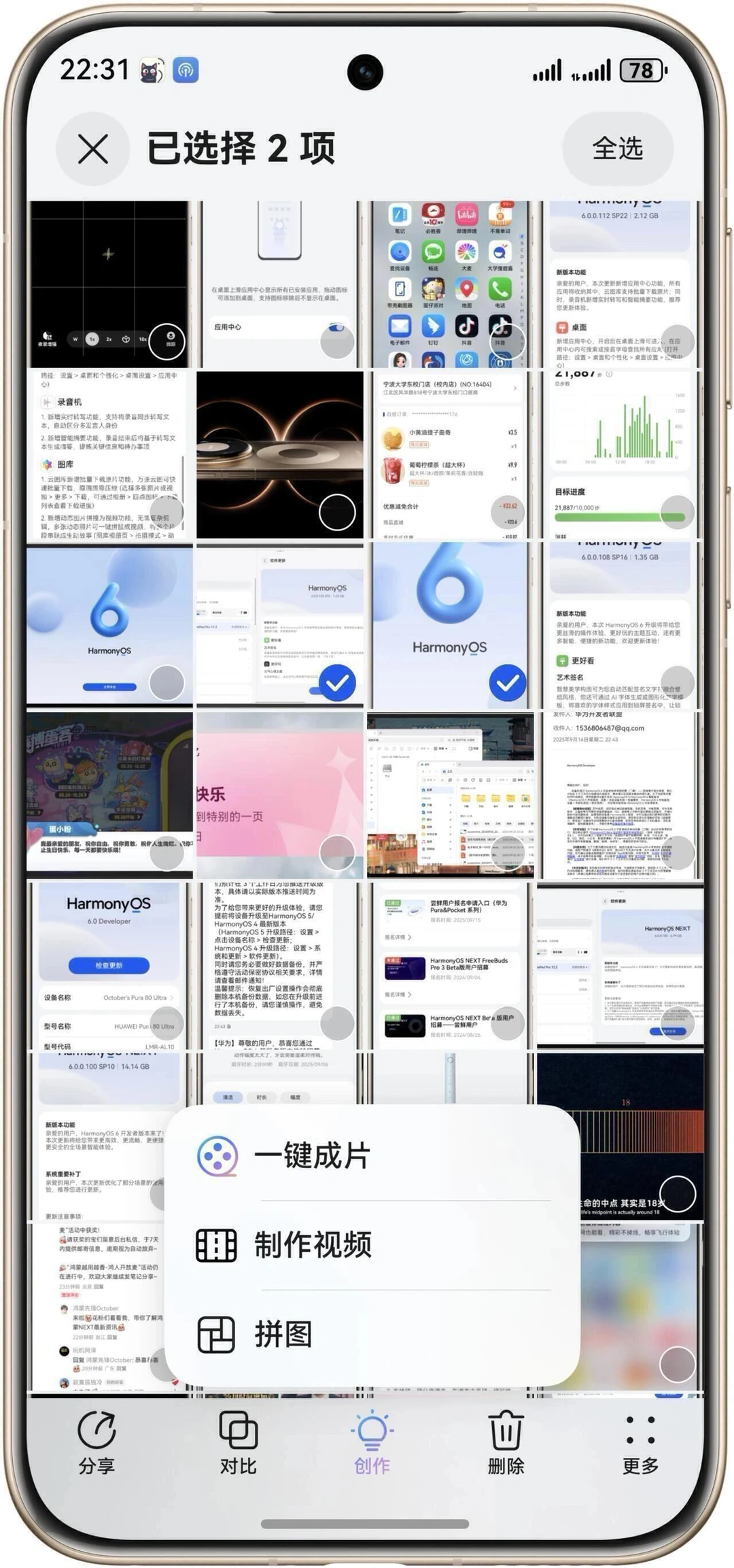This screenshot has width=734, height=1568.
Task: Choose 一键成片 from the create menu
Action: pos(372,1155)
